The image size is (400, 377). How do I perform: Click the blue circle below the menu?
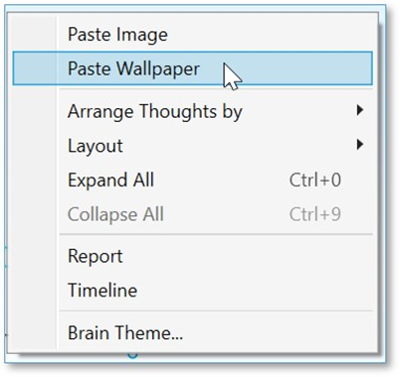133,354
